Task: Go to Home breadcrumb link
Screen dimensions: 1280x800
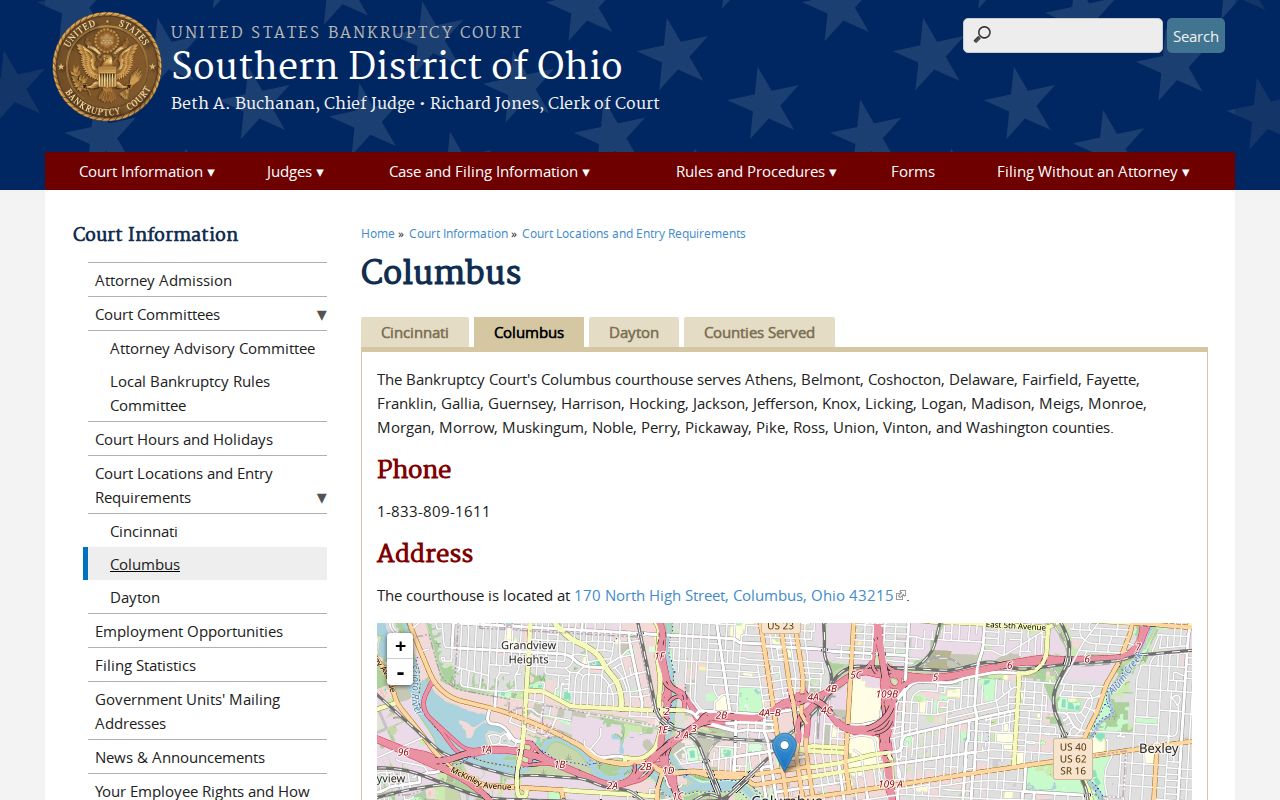Action: (x=378, y=234)
